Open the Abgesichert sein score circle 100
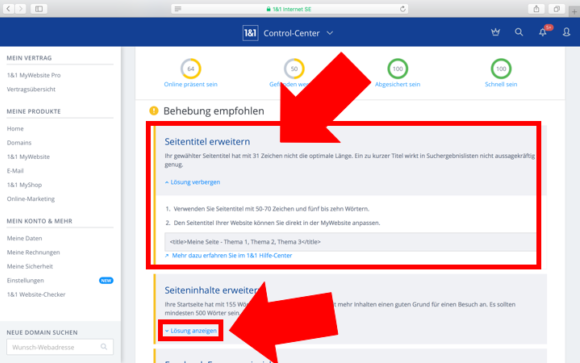 click(398, 68)
